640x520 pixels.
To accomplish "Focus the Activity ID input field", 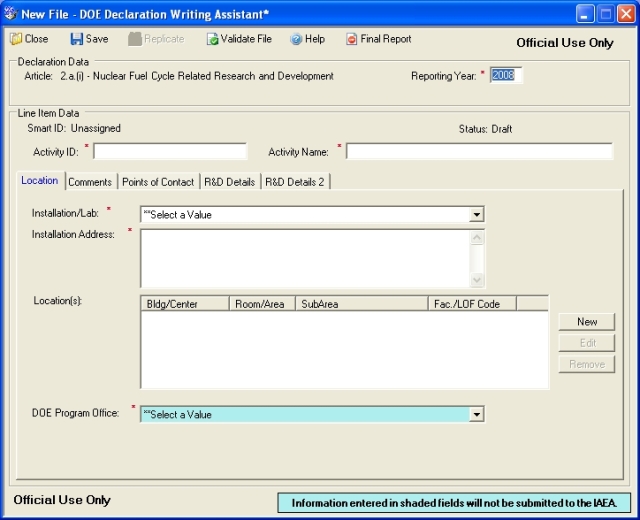I will coord(170,151).
